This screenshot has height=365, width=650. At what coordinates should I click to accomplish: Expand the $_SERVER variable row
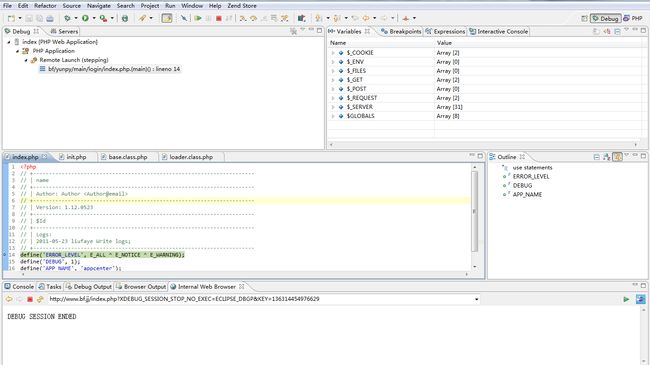click(333, 107)
